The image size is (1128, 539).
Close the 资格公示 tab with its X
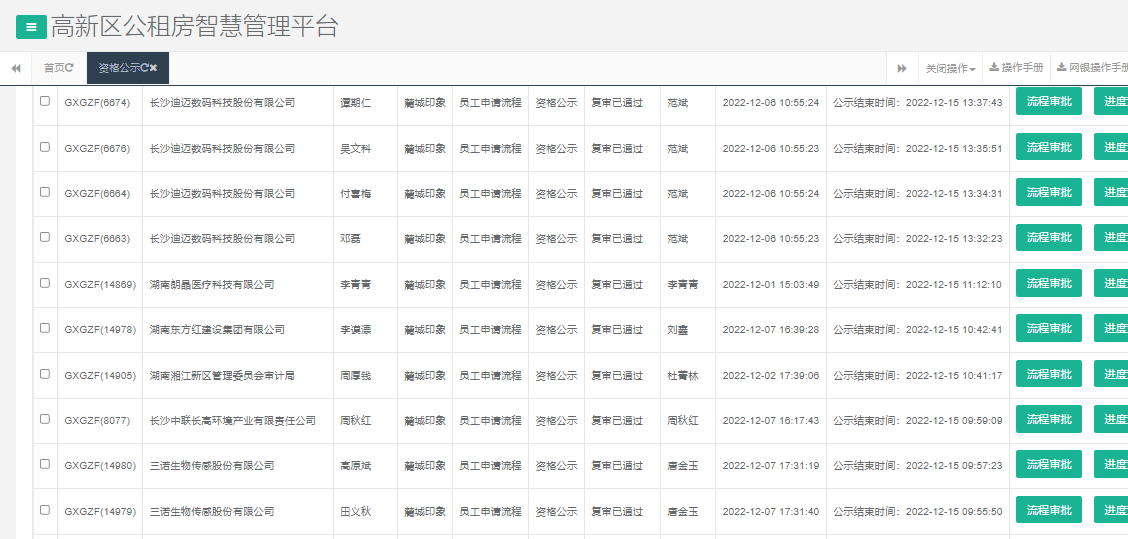pos(153,68)
